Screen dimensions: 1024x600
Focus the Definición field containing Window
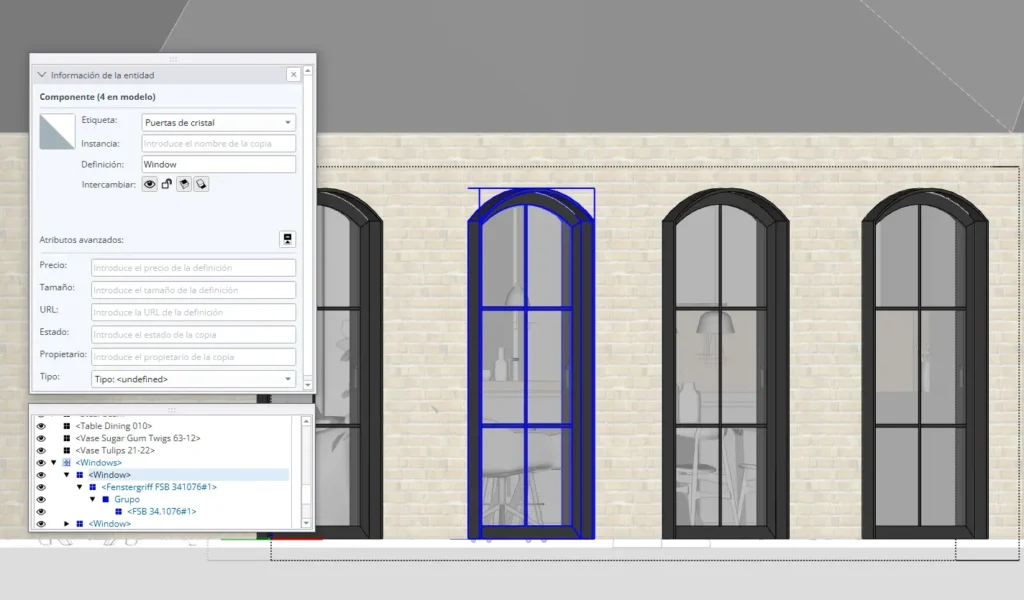coord(218,164)
